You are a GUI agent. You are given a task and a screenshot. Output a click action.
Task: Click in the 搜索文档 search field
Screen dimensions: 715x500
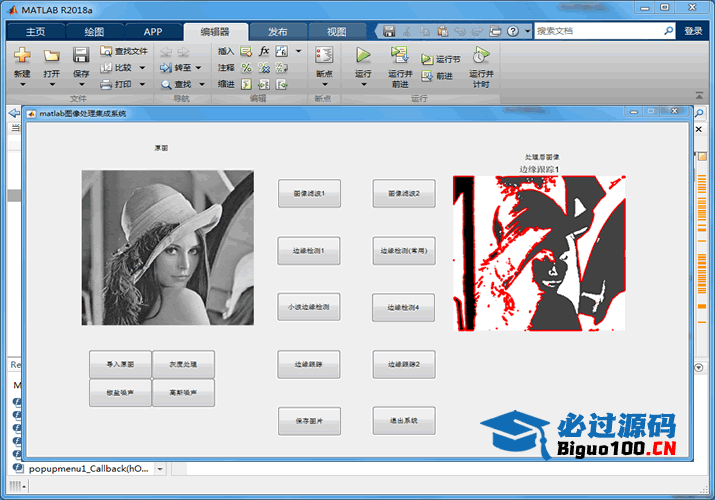pos(598,31)
